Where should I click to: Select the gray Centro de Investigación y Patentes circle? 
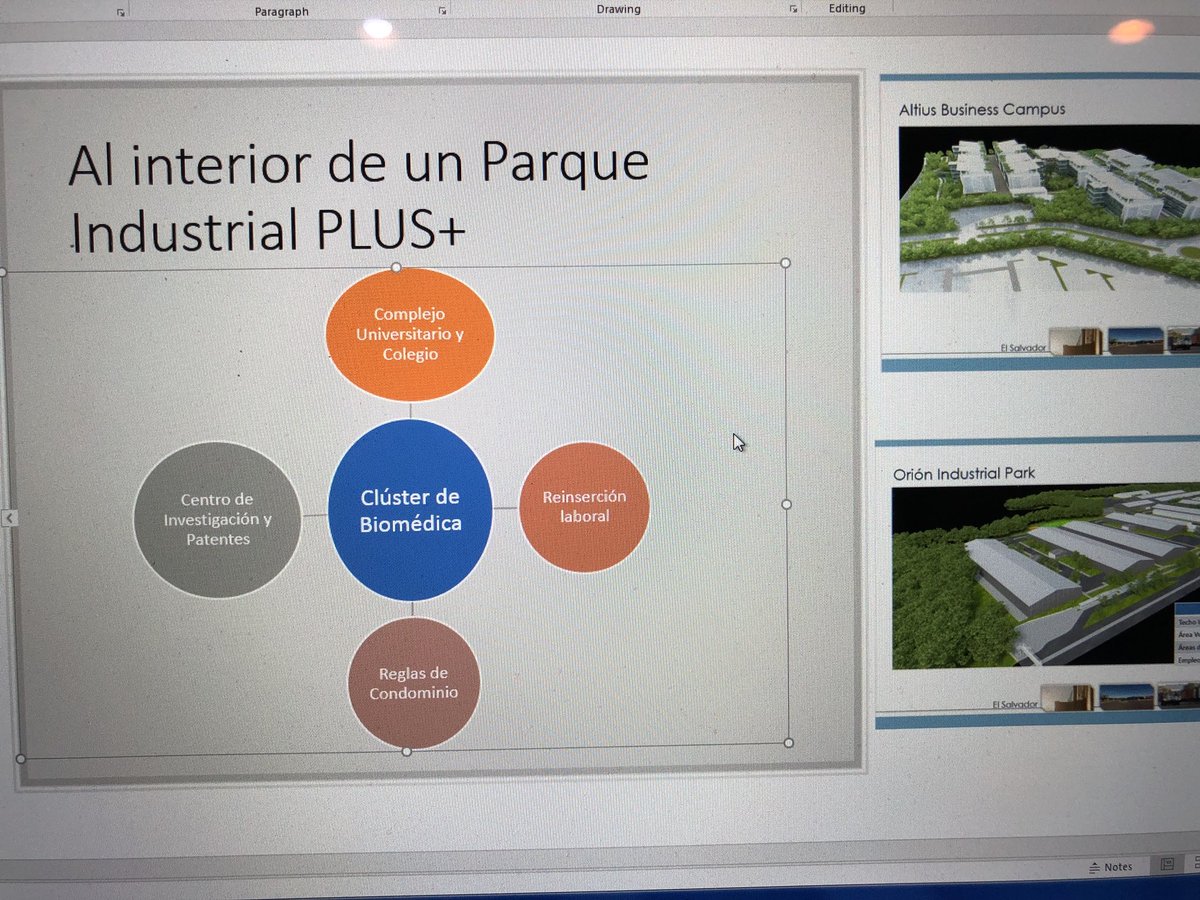(217, 520)
